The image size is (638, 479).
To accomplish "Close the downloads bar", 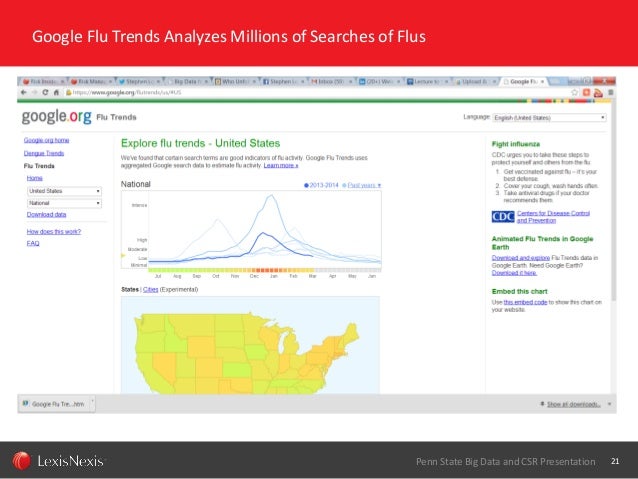I will (x=610, y=404).
